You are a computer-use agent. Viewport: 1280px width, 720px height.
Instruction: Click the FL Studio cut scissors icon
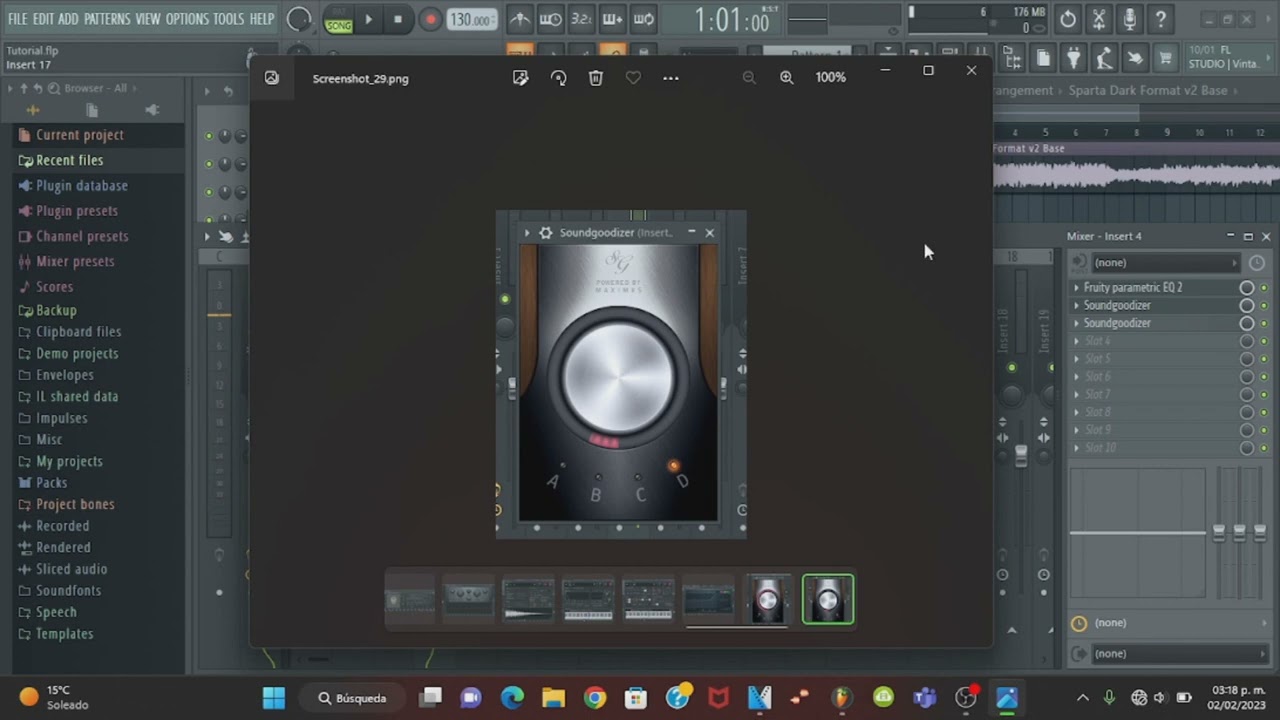(x=1099, y=19)
